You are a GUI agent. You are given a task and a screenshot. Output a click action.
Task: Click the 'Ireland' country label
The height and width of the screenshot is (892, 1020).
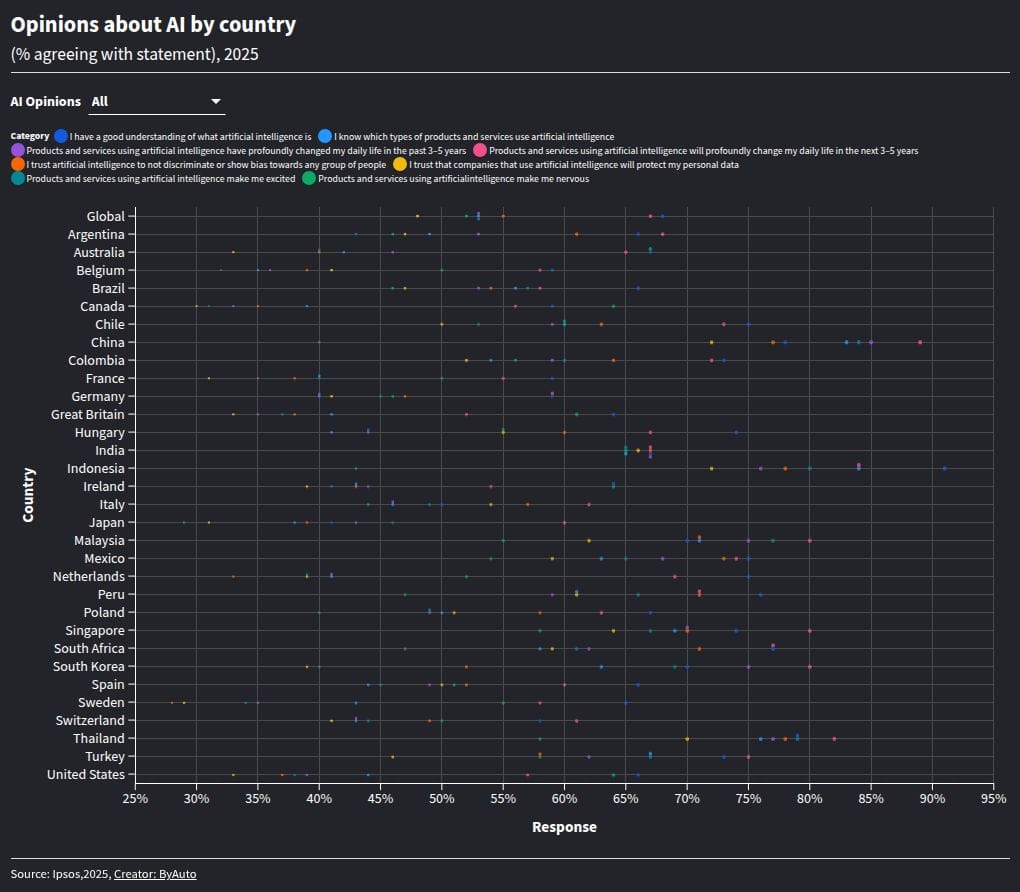pyautogui.click(x=104, y=486)
